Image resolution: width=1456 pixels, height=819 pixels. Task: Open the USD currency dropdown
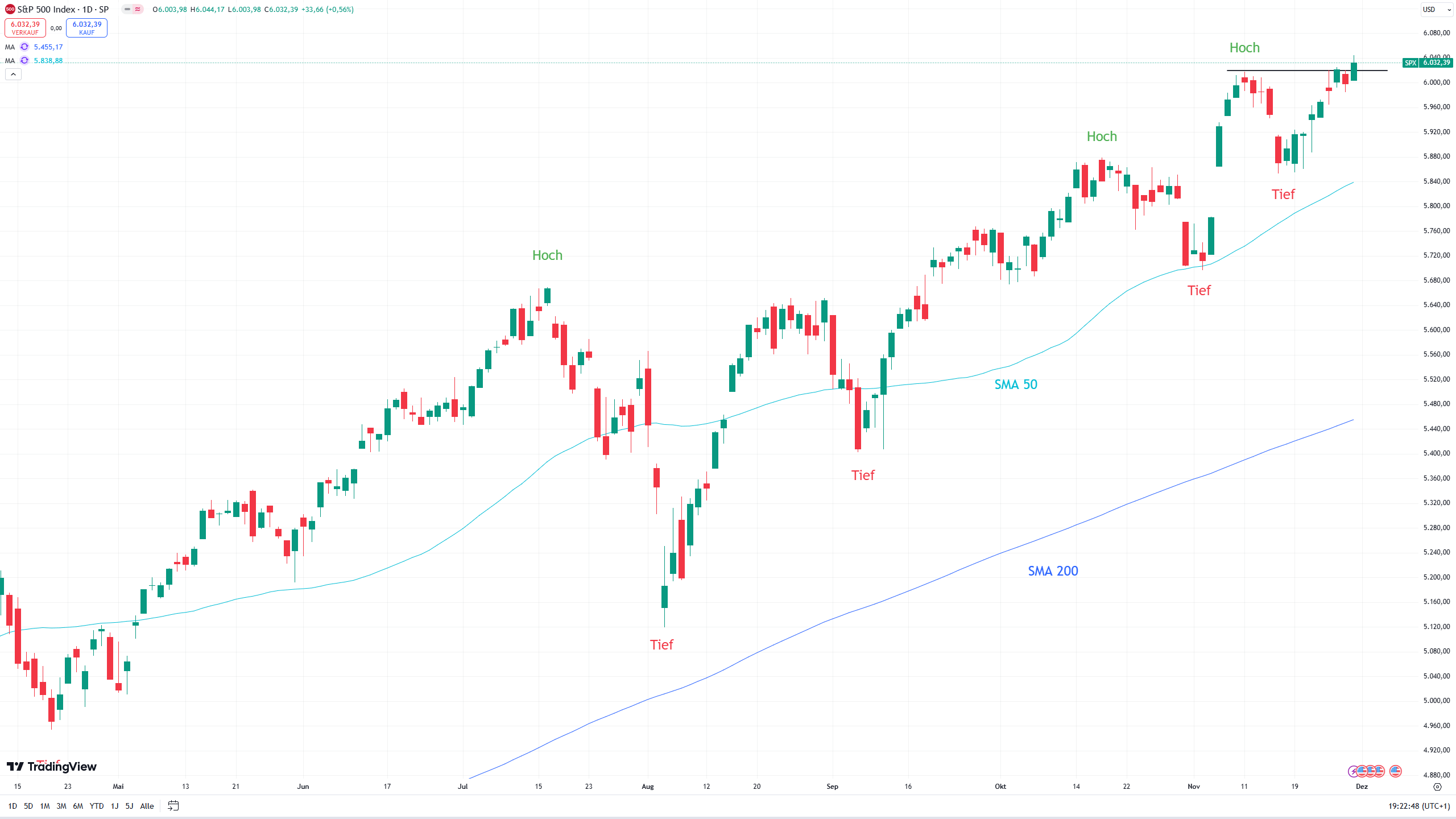tap(1437, 10)
